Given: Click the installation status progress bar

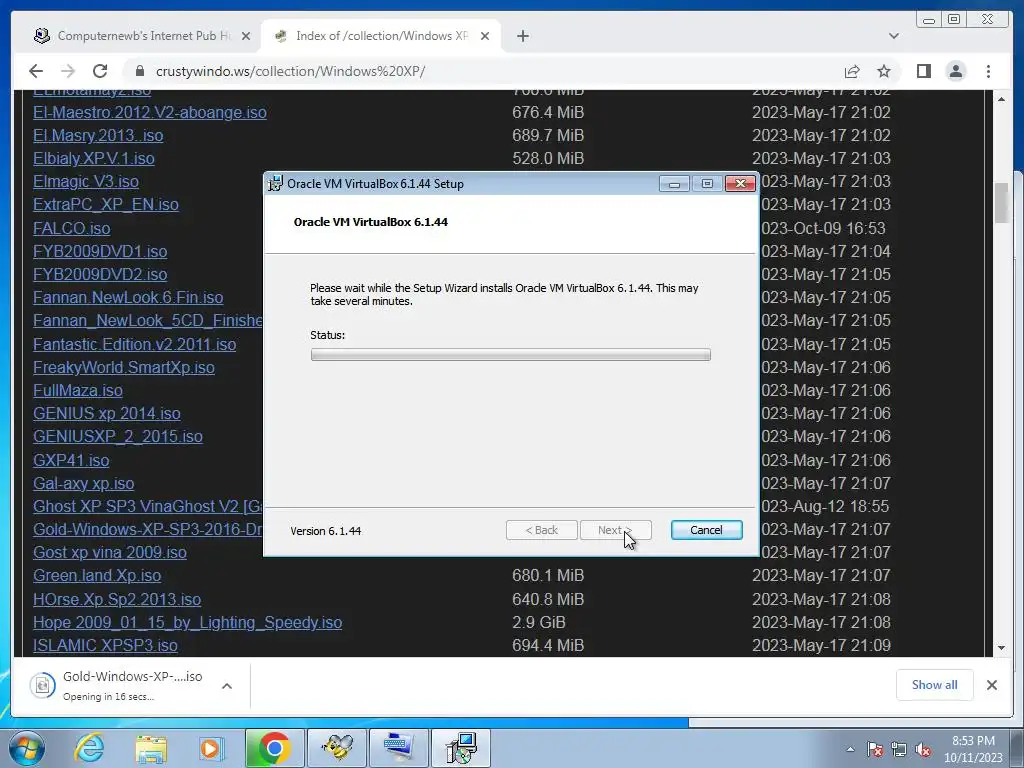Looking at the screenshot, I should point(511,355).
